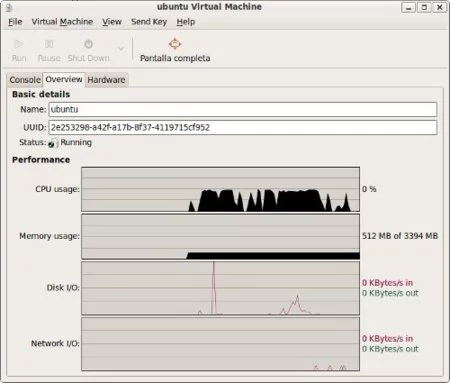Click the Pause toolbar icon

click(49, 44)
